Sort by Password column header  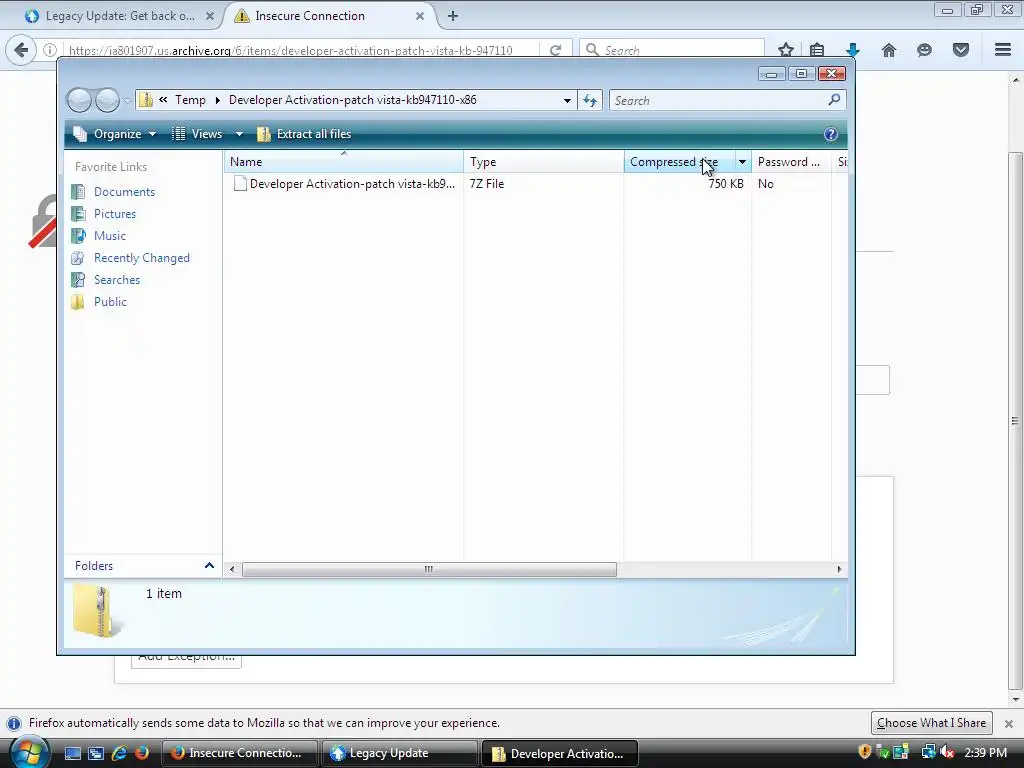791,162
